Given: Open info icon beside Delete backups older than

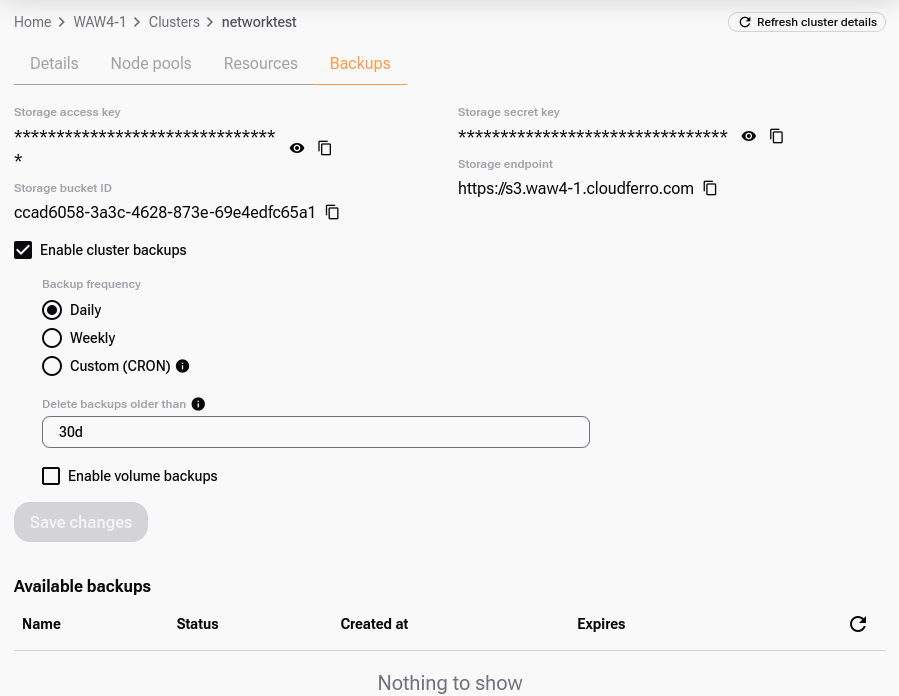Looking at the screenshot, I should (x=198, y=404).
